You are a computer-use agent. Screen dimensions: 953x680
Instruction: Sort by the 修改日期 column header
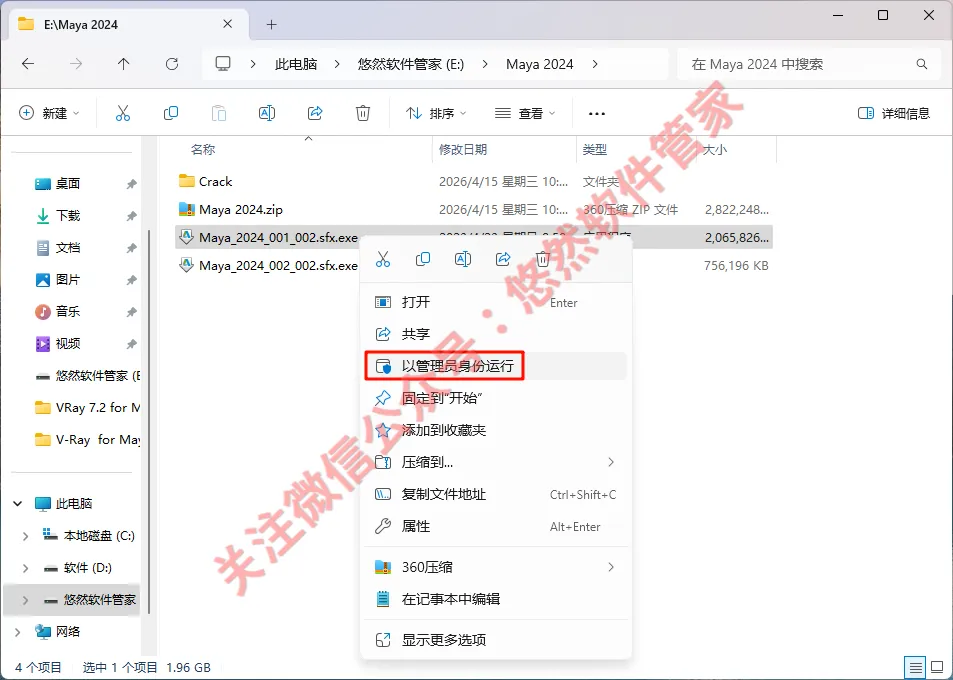click(463, 149)
